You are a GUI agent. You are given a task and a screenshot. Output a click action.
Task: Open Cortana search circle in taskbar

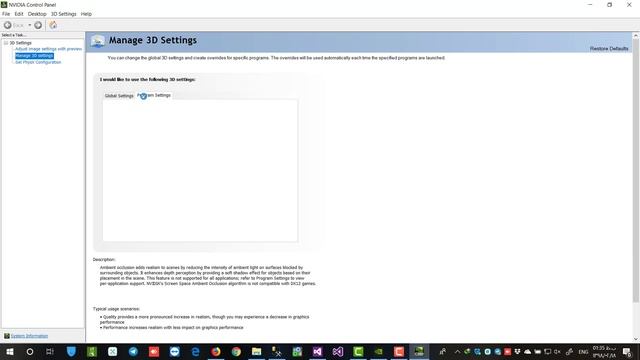click(x=30, y=351)
